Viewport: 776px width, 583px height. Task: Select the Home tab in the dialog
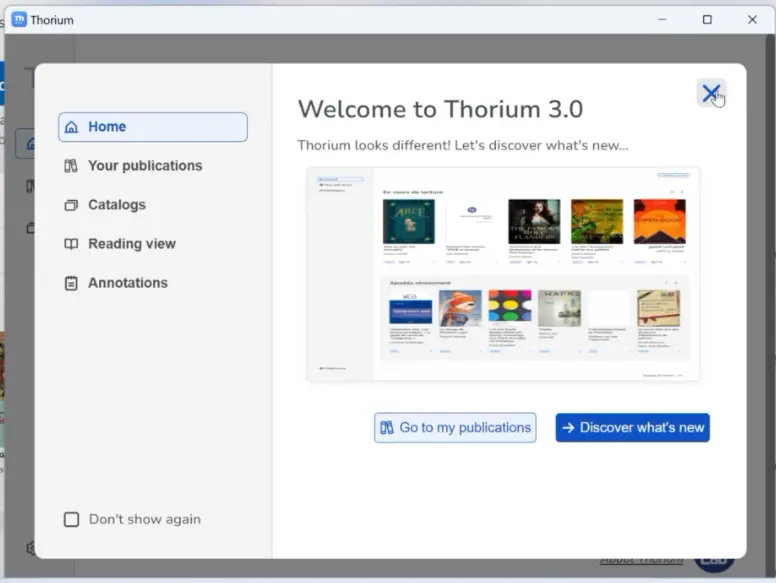pyautogui.click(x=153, y=127)
